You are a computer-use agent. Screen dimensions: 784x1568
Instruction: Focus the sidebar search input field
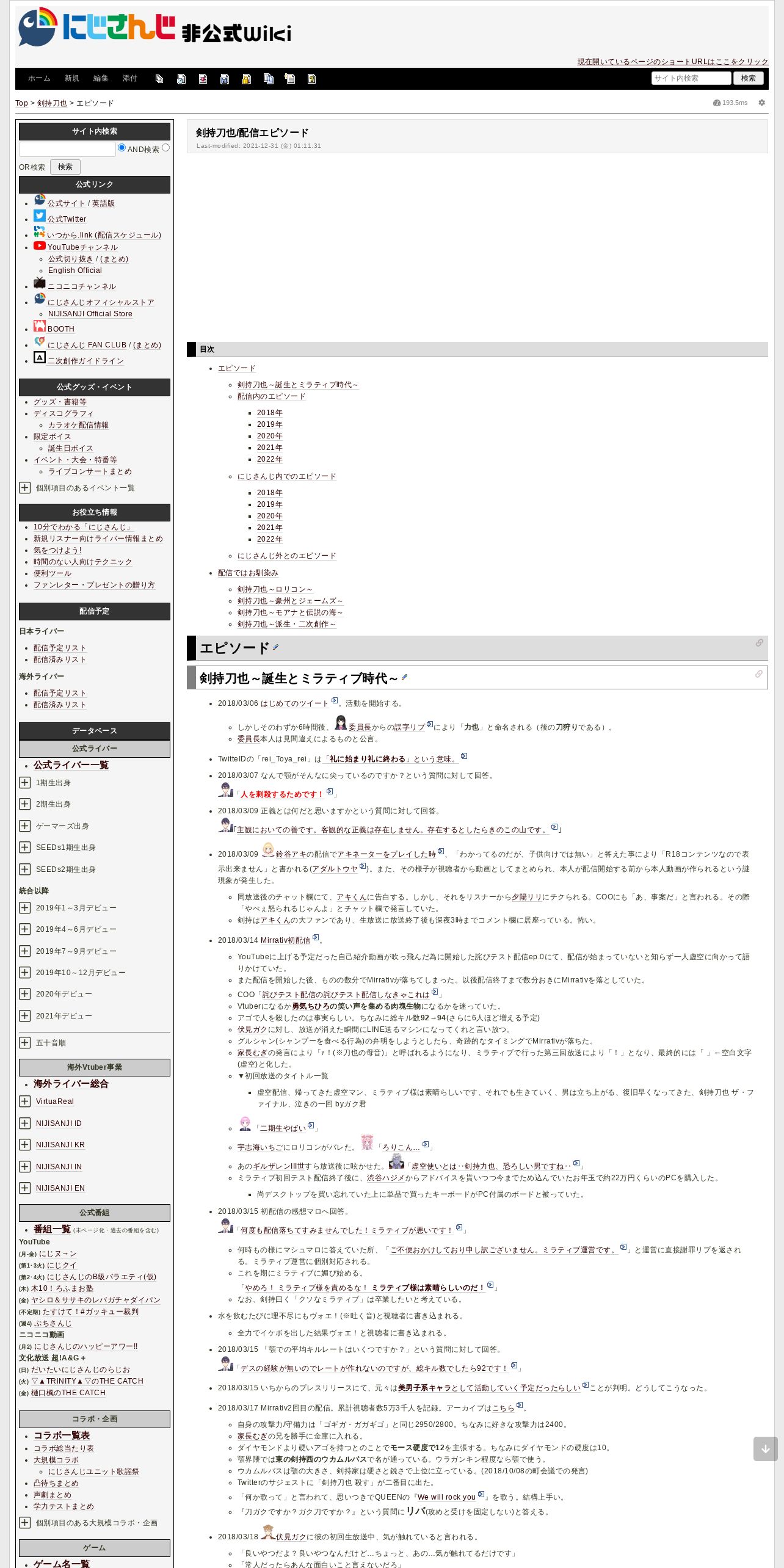67,149
